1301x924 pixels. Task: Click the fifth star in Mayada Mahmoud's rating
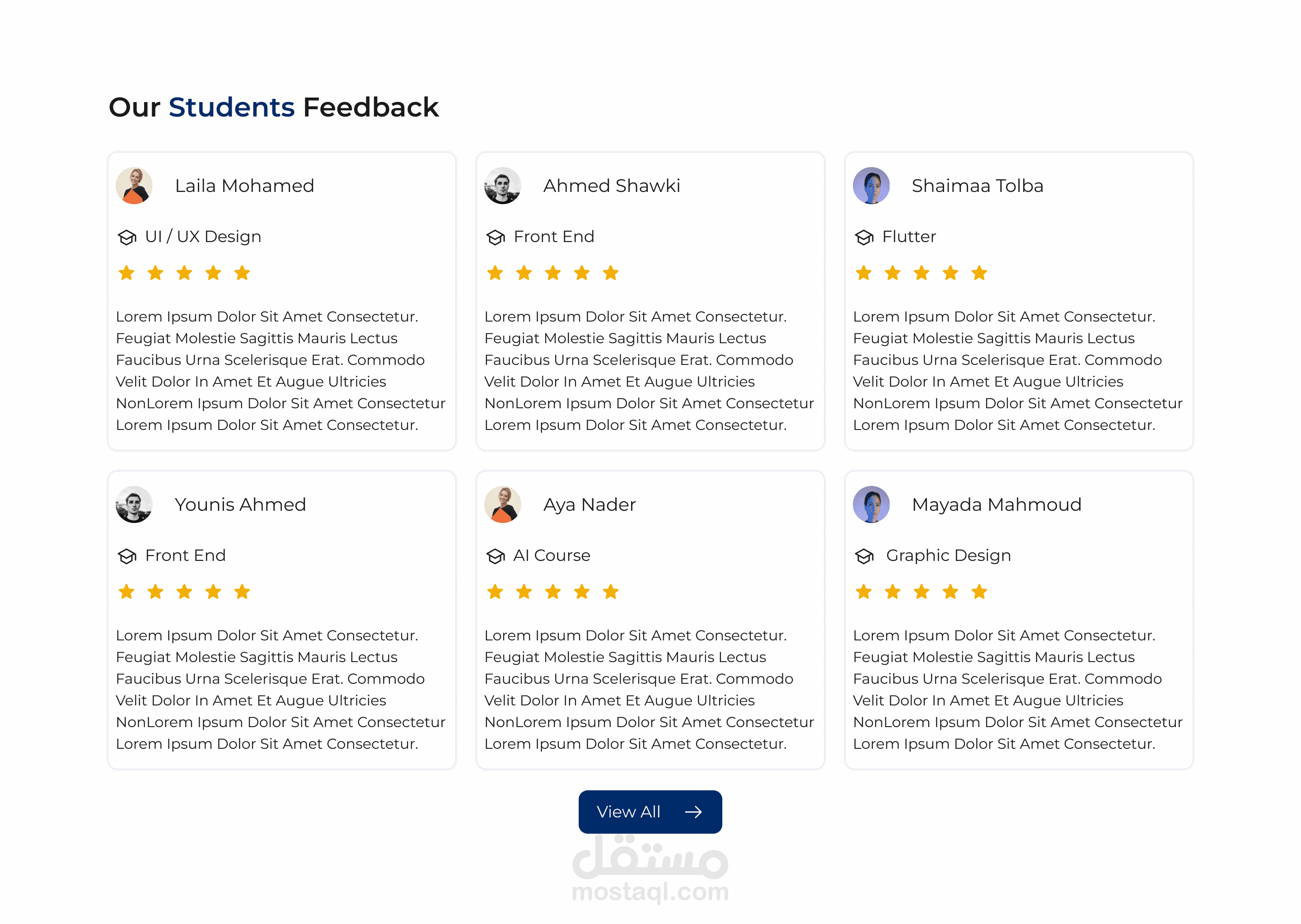pos(979,592)
